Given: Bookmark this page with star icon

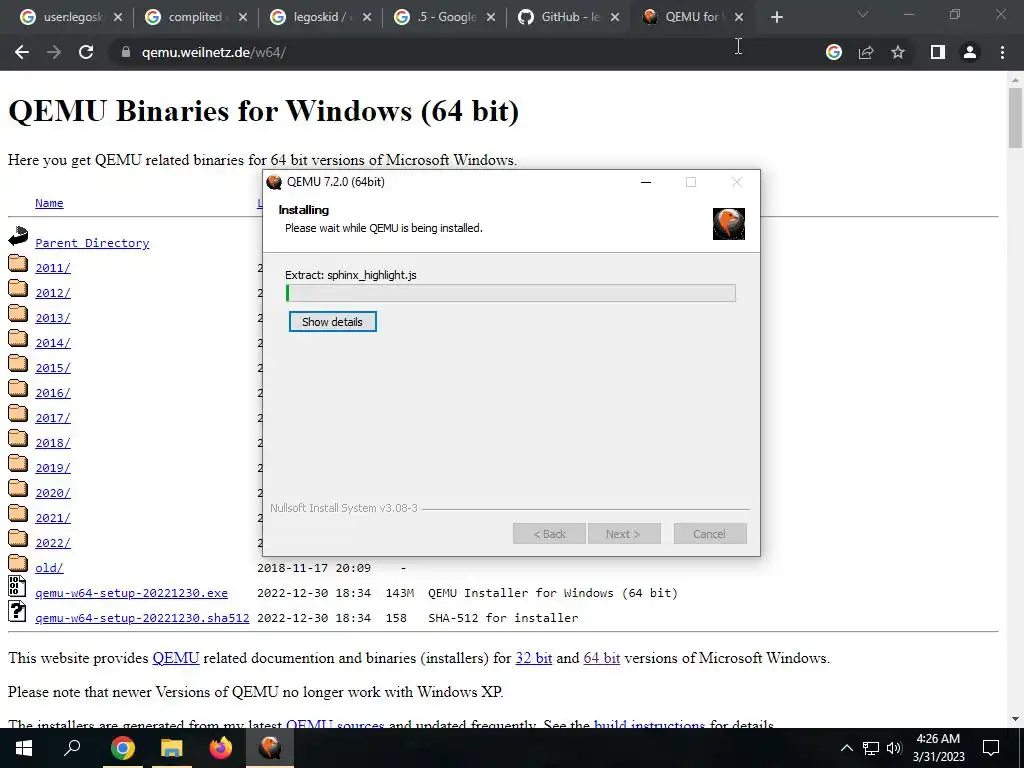Looking at the screenshot, I should [x=898, y=52].
